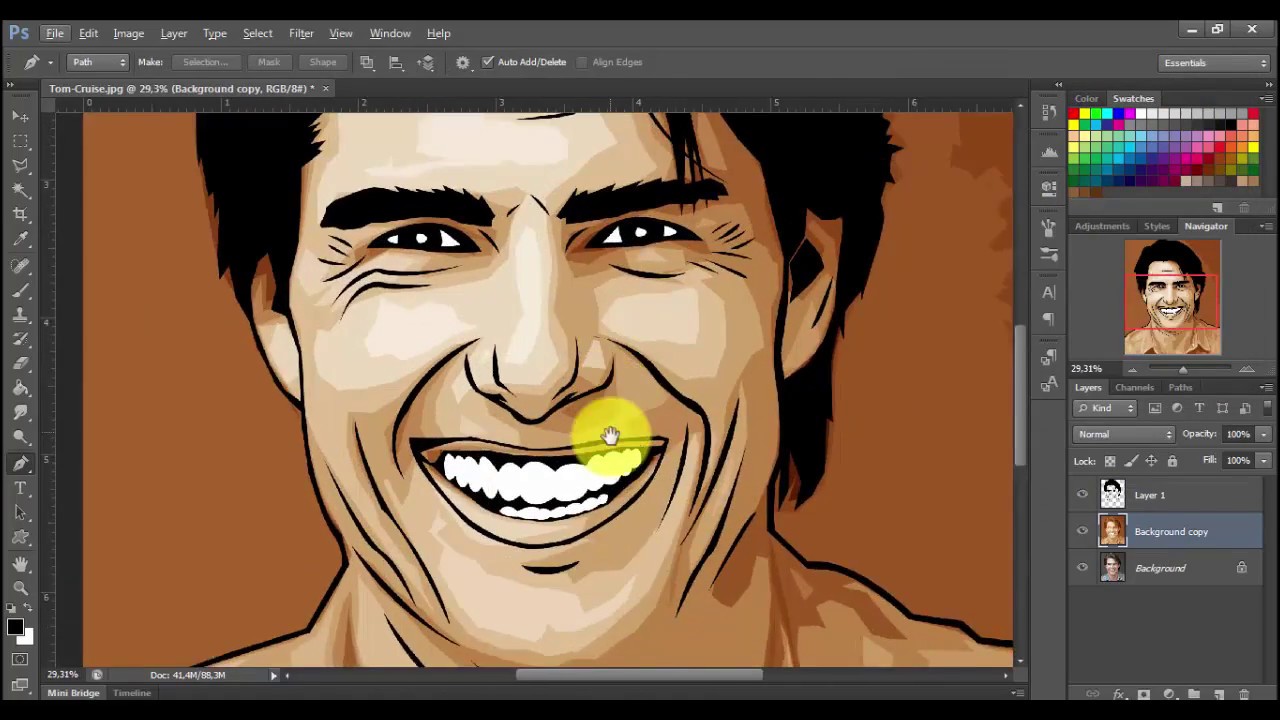Screen dimensions: 1280x720
Task: Open pen options gear icon
Action: (463, 62)
